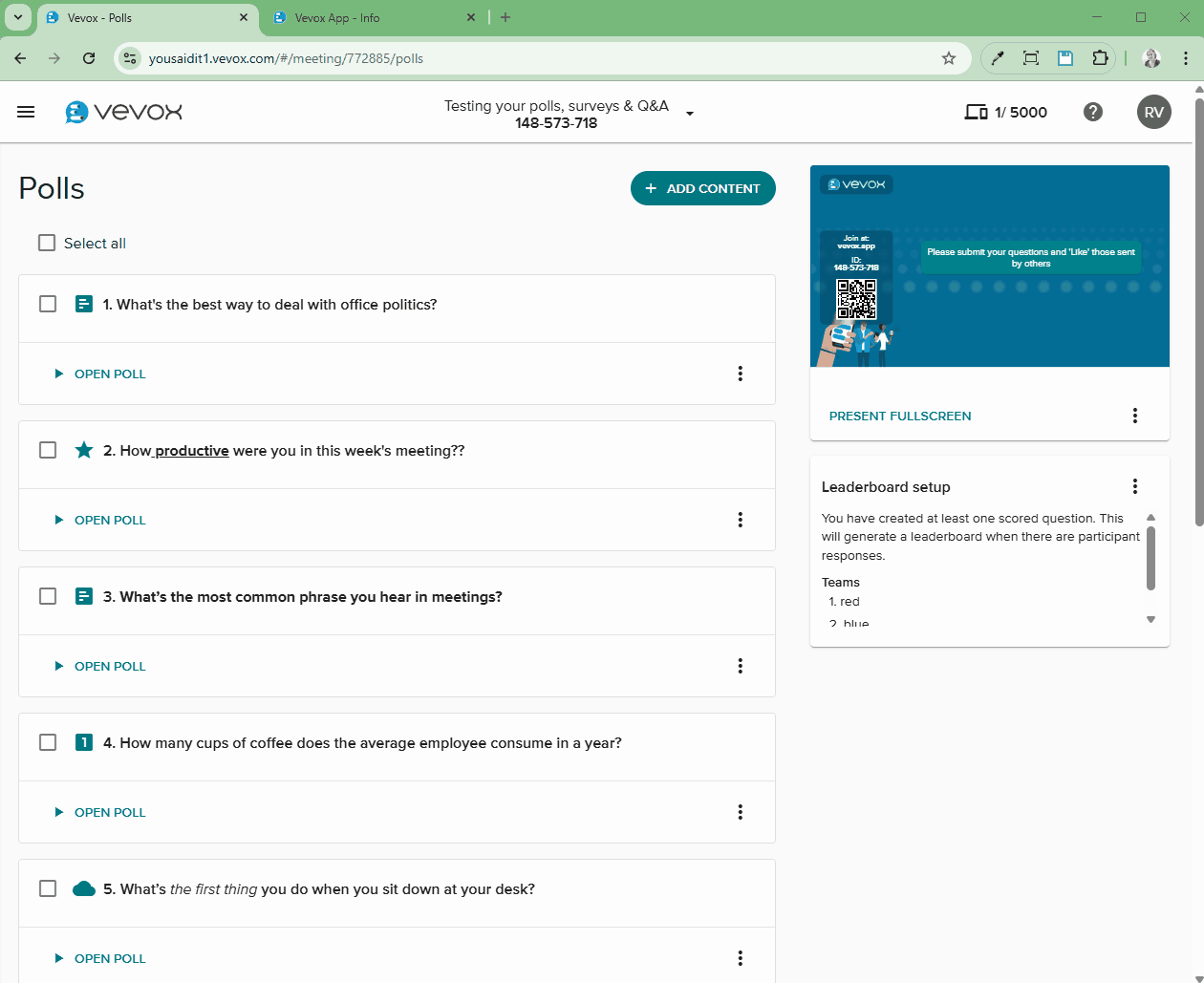Click the participant count device icon

pos(976,112)
